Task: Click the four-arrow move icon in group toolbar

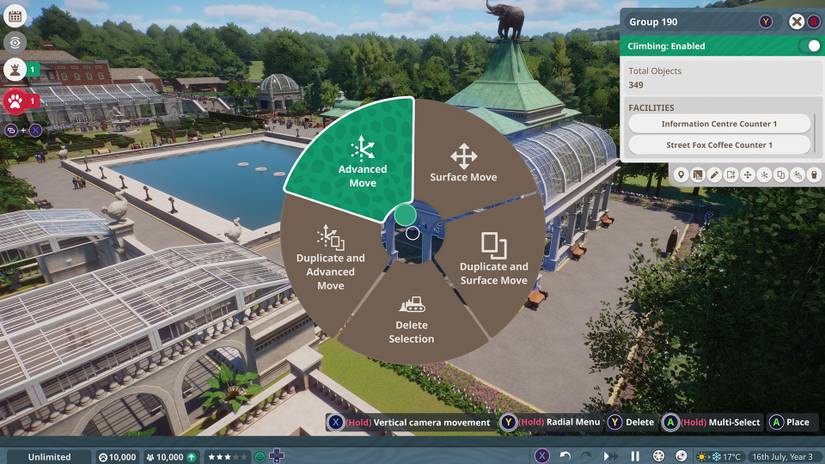Action: point(747,175)
